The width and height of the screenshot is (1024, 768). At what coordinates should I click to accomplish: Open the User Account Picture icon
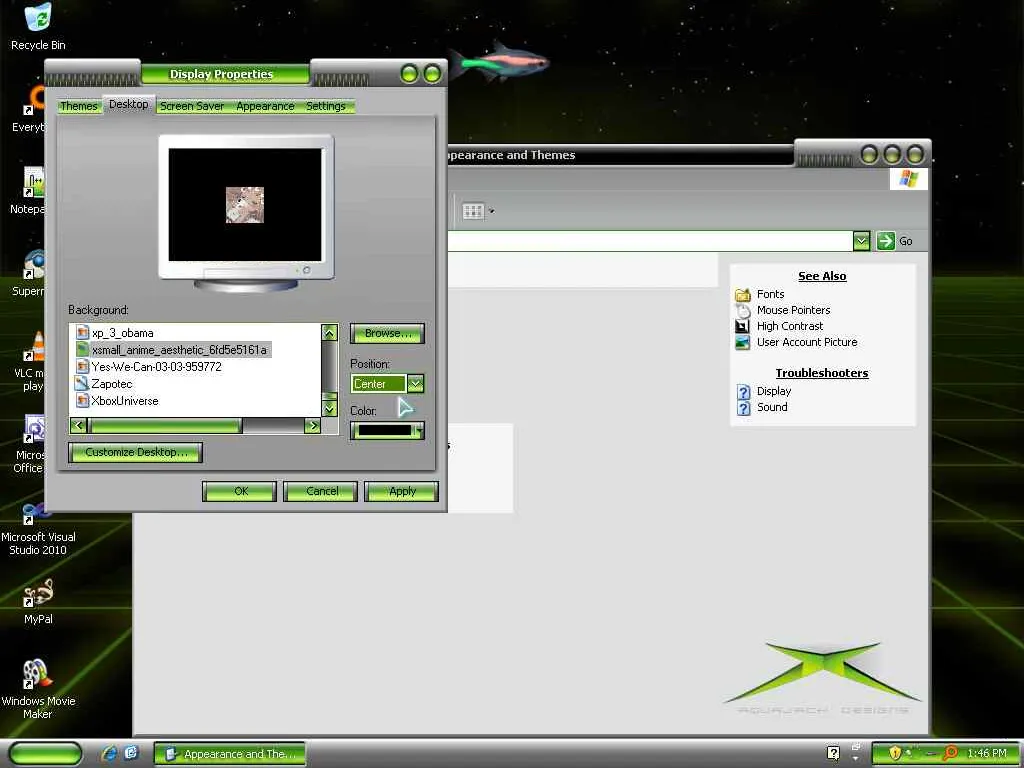coord(743,342)
